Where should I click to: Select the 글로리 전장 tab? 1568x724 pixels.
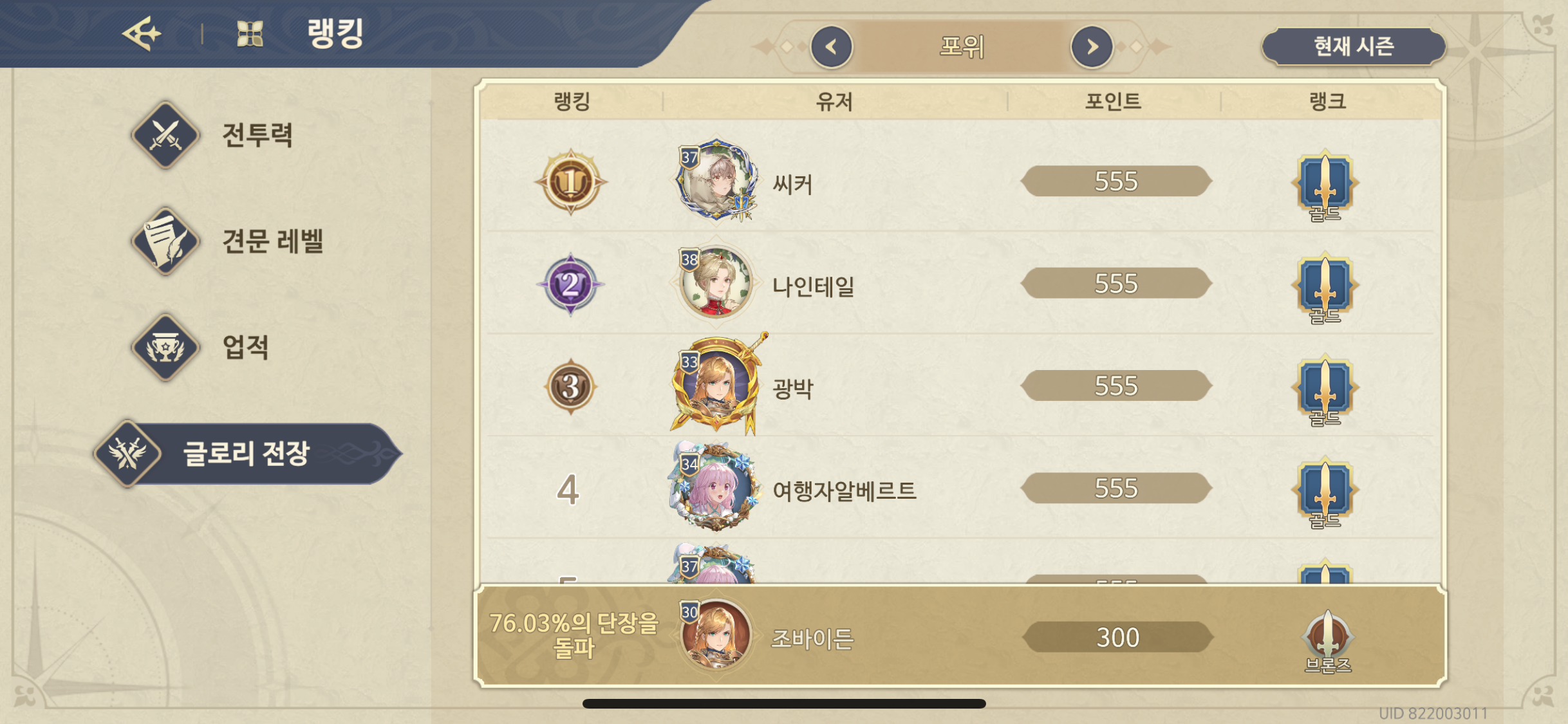click(248, 454)
